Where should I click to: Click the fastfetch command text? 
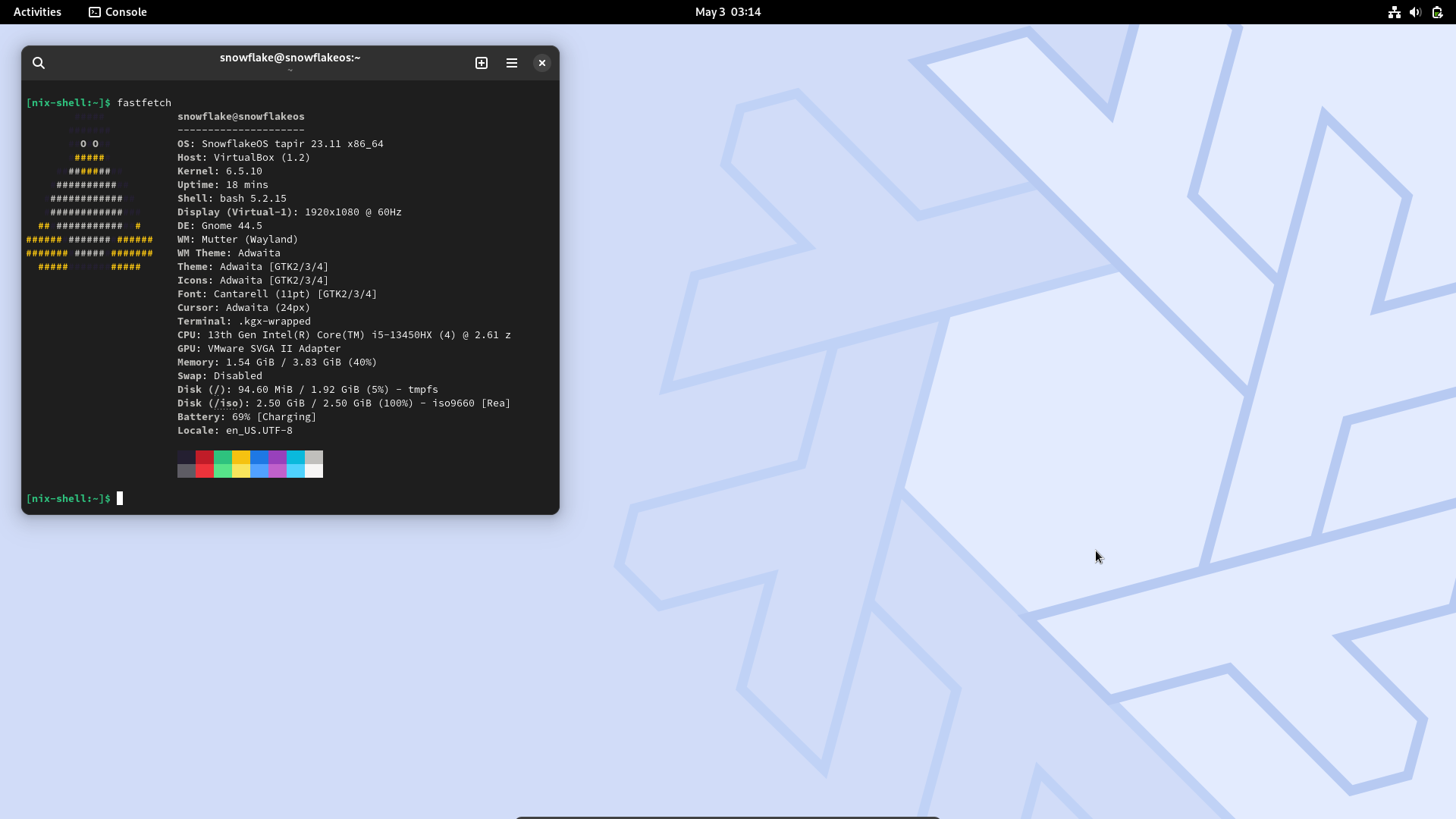(x=144, y=102)
